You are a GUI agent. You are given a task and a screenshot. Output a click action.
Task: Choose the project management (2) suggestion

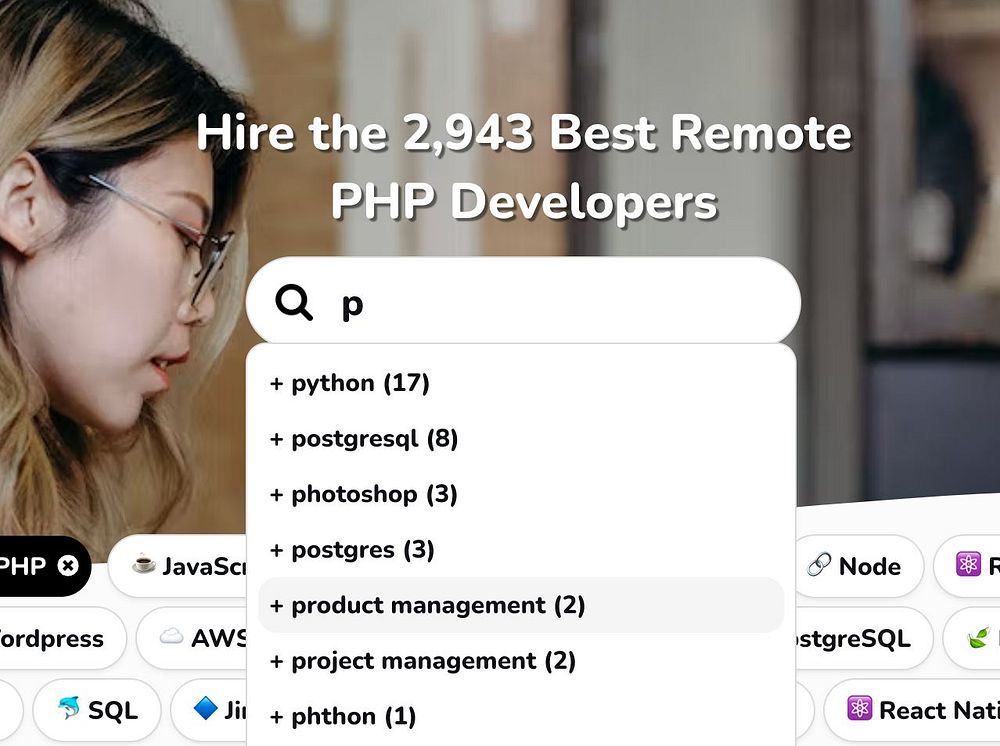pyautogui.click(x=521, y=661)
